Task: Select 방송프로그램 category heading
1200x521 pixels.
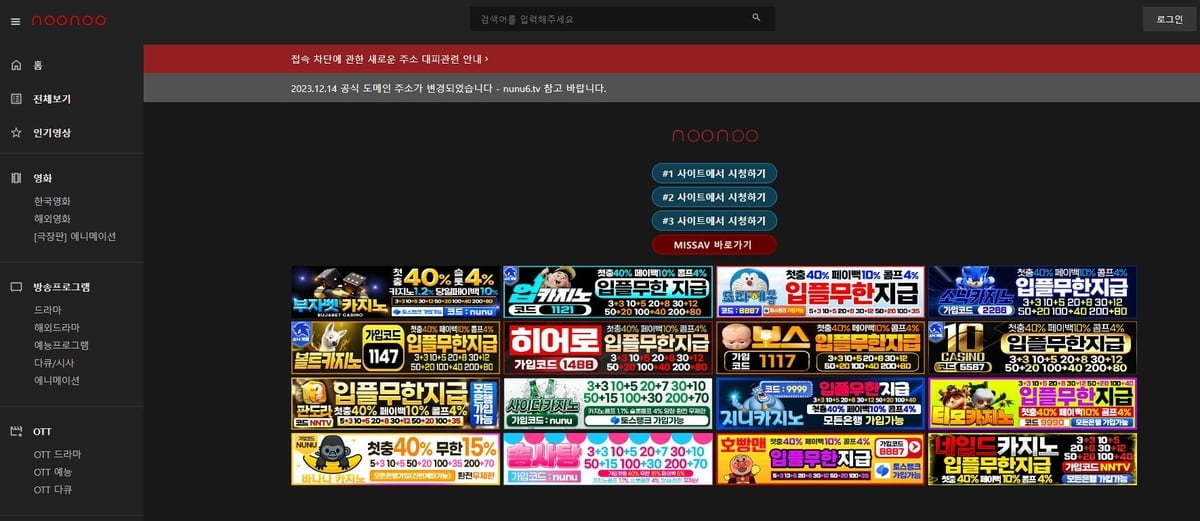Action: [x=61, y=286]
